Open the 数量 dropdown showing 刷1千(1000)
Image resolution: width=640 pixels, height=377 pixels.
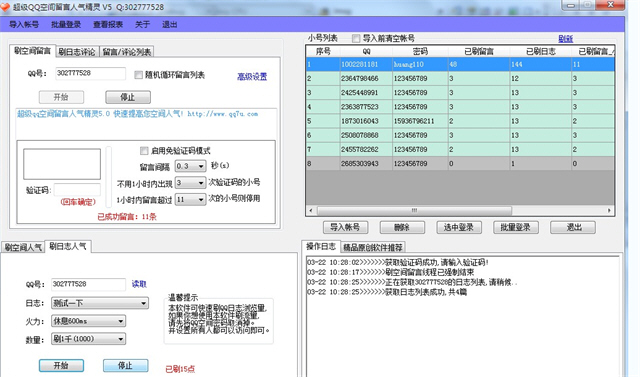point(89,339)
